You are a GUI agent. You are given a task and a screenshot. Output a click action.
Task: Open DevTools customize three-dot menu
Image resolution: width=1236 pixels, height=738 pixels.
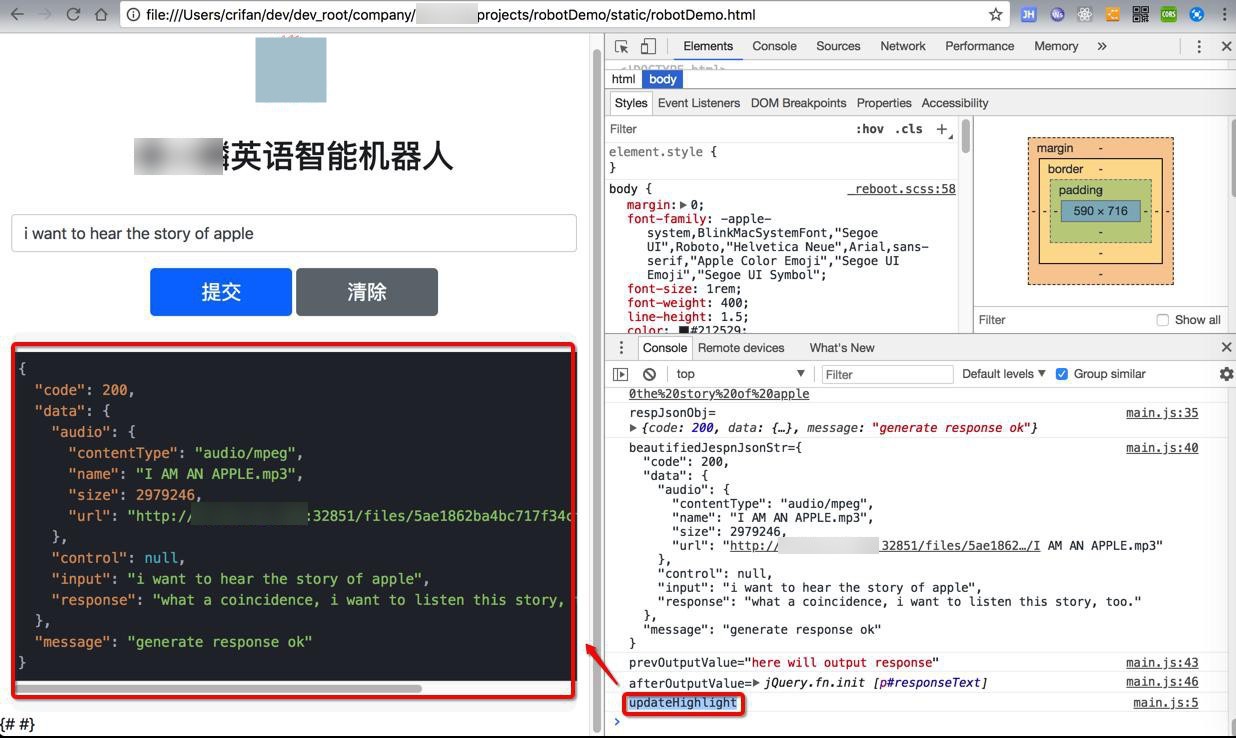coord(1199,46)
